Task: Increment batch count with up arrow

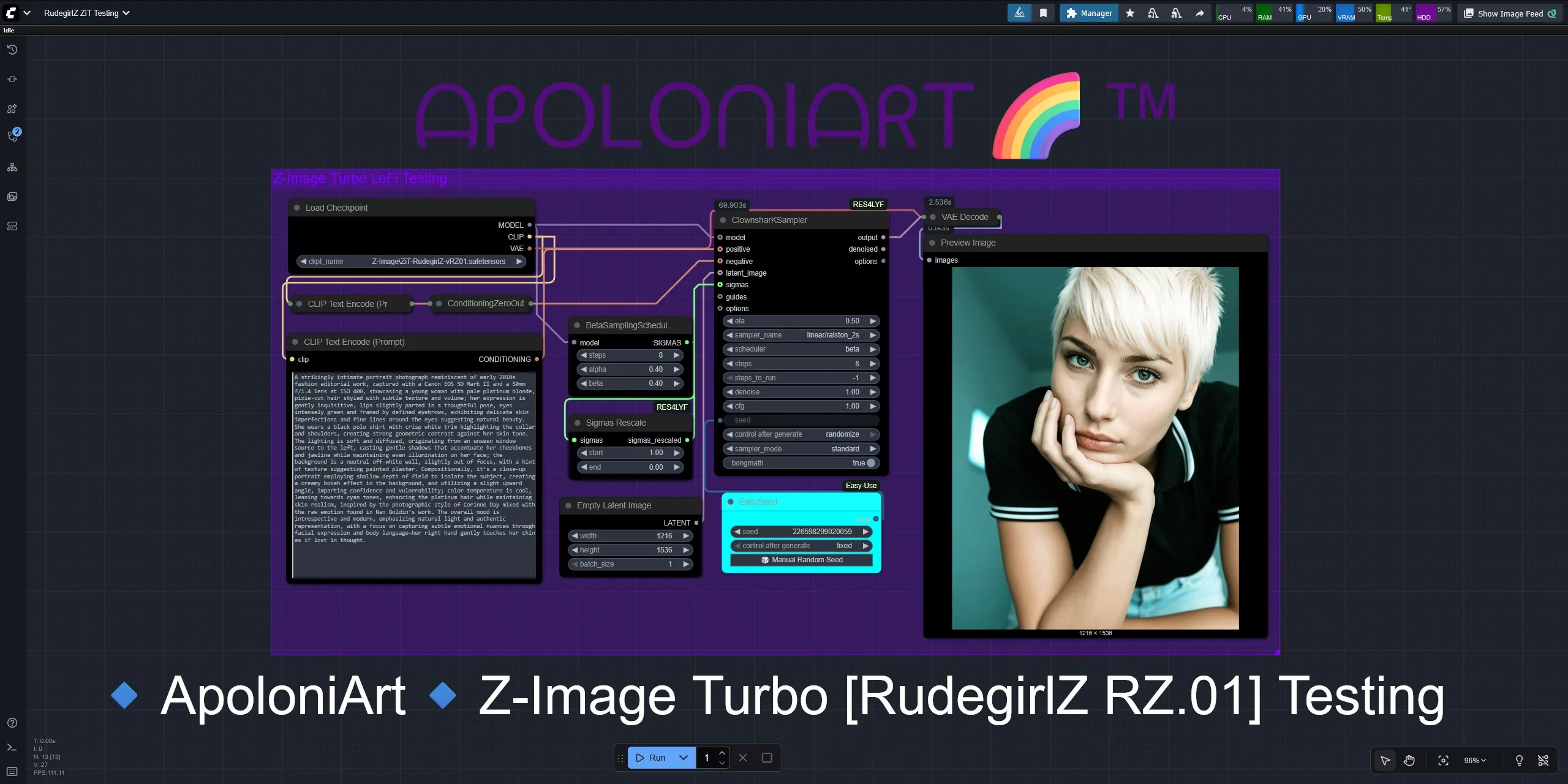Action: 722,753
